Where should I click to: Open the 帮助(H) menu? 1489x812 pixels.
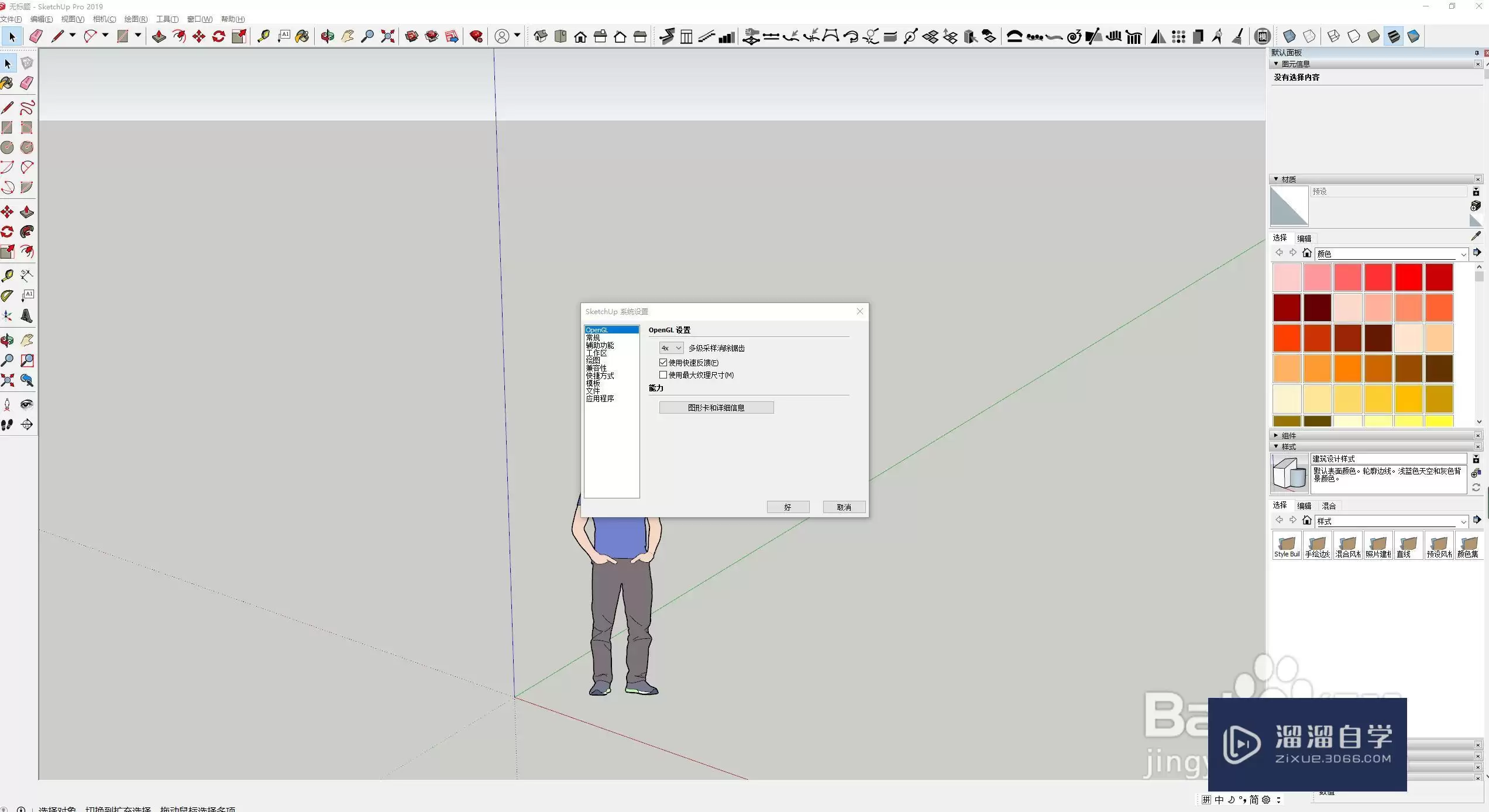pos(233,19)
